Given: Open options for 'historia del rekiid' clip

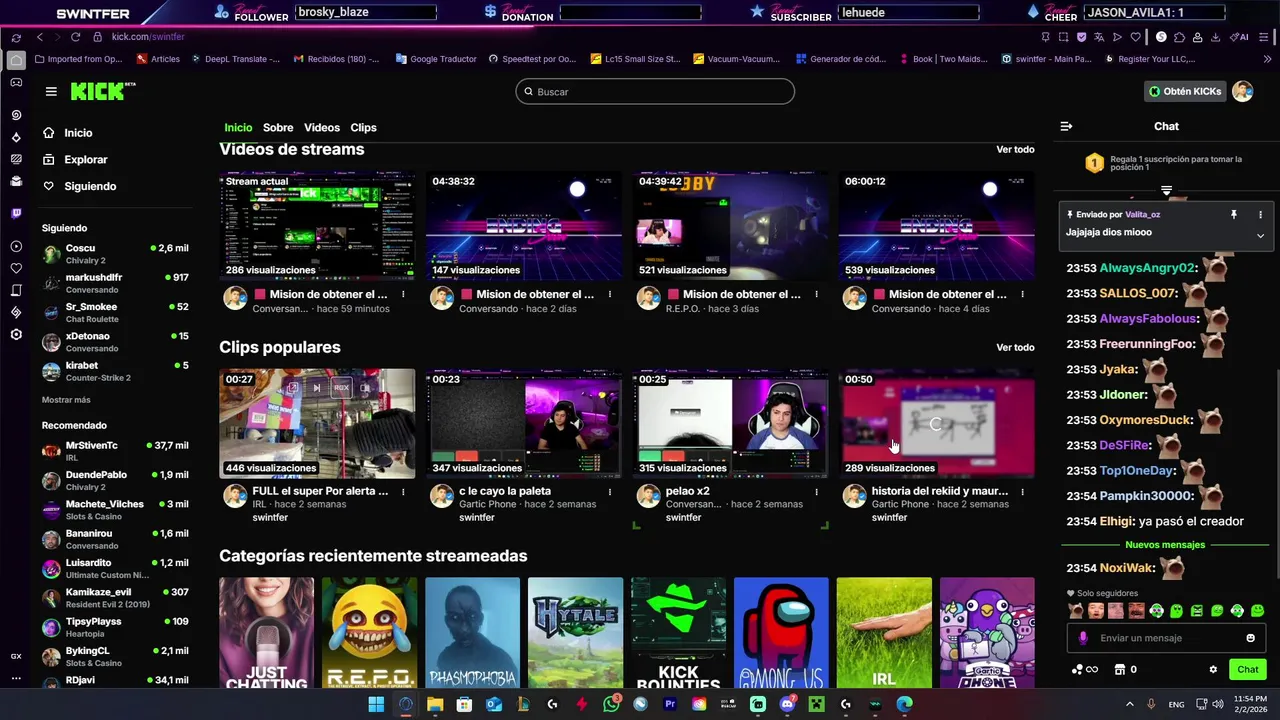Looking at the screenshot, I should tap(1022, 492).
